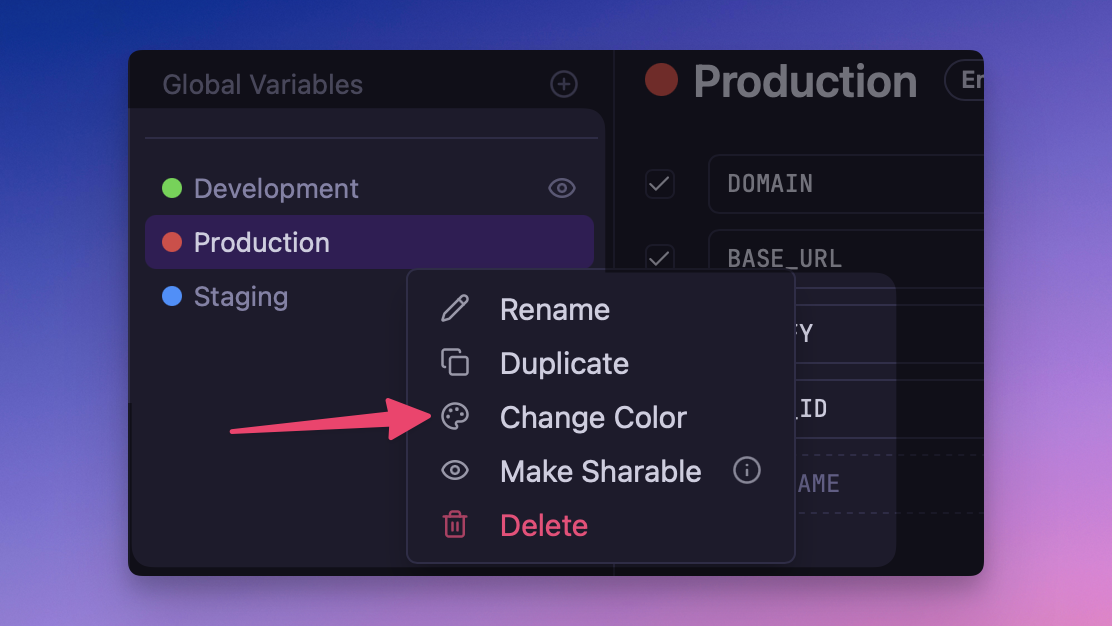1112x626 pixels.
Task: Toggle the eye icon on Development environment
Action: (562, 188)
